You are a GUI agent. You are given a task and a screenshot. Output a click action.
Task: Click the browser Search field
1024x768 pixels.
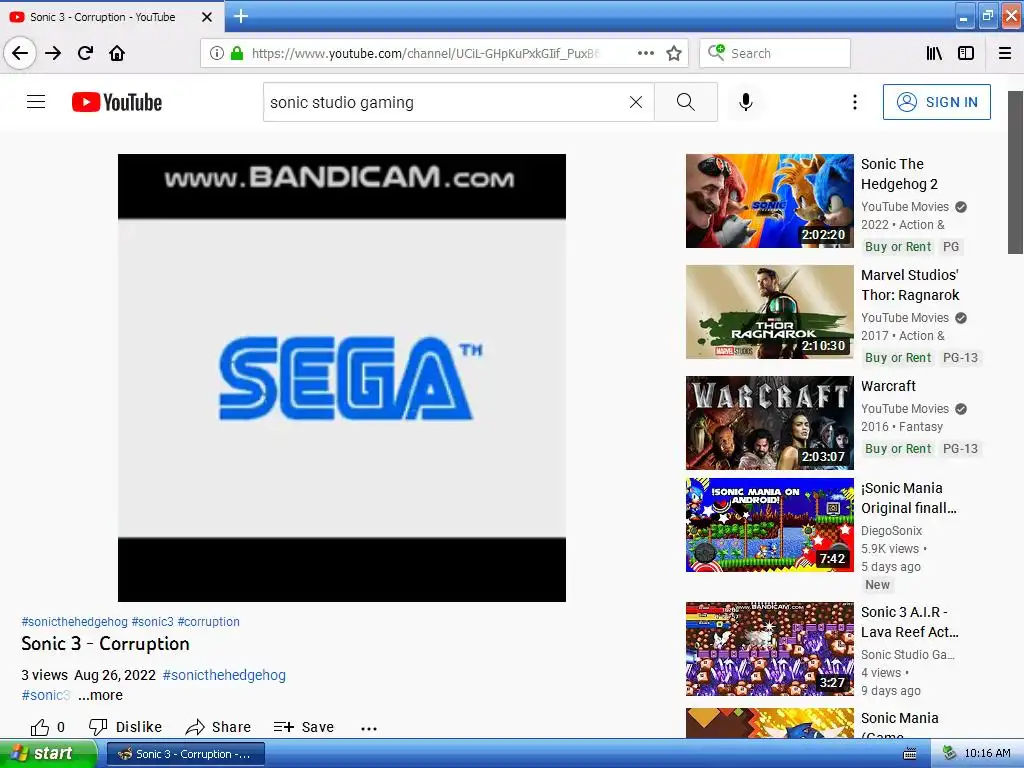click(x=775, y=54)
